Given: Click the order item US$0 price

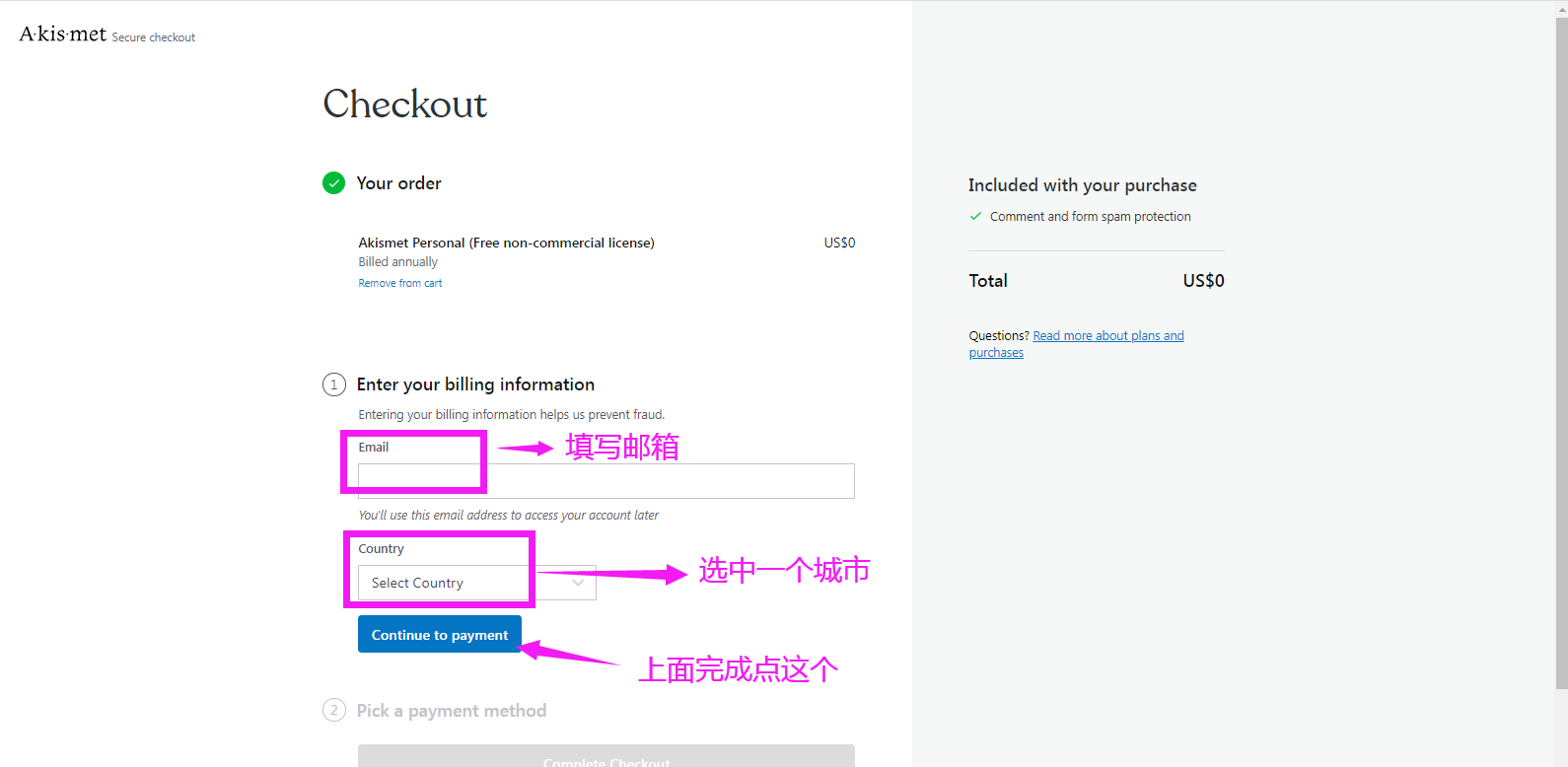Looking at the screenshot, I should (x=839, y=243).
